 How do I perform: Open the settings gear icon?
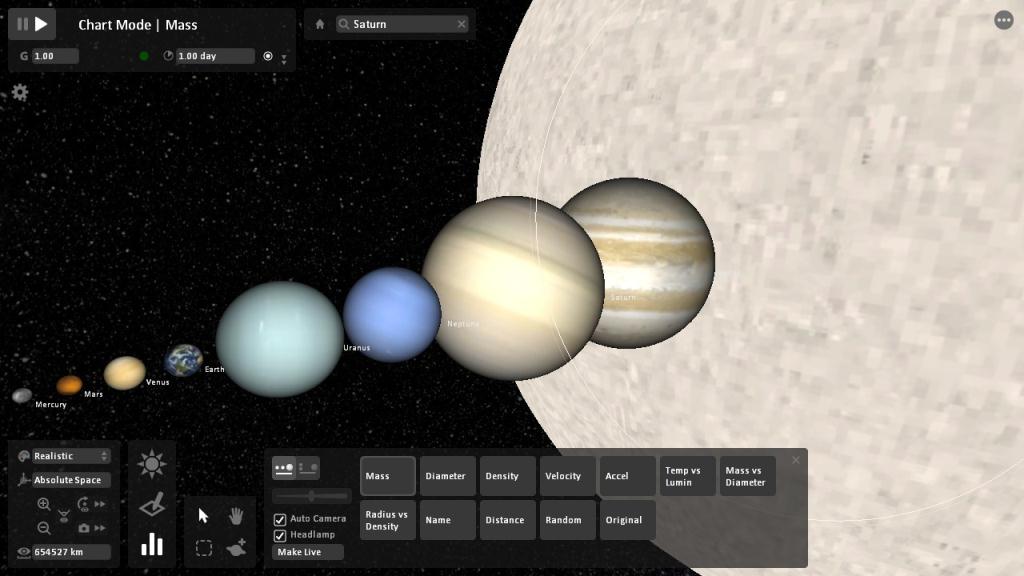click(20, 92)
